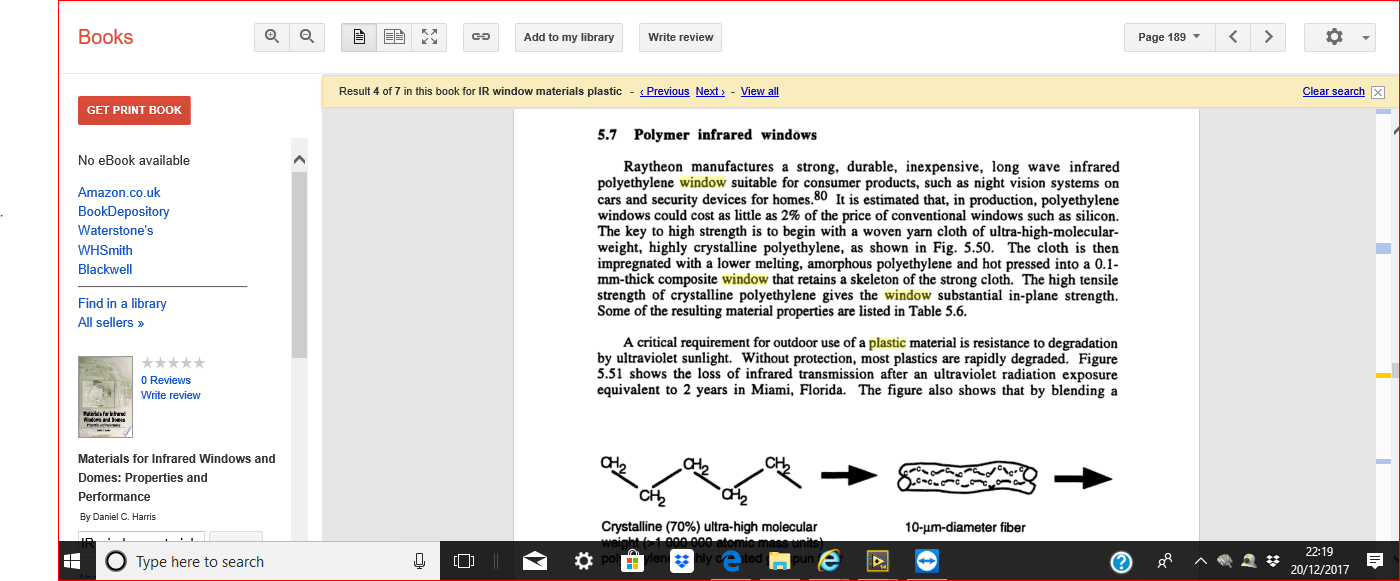Click the link icon to share book

coord(481,37)
